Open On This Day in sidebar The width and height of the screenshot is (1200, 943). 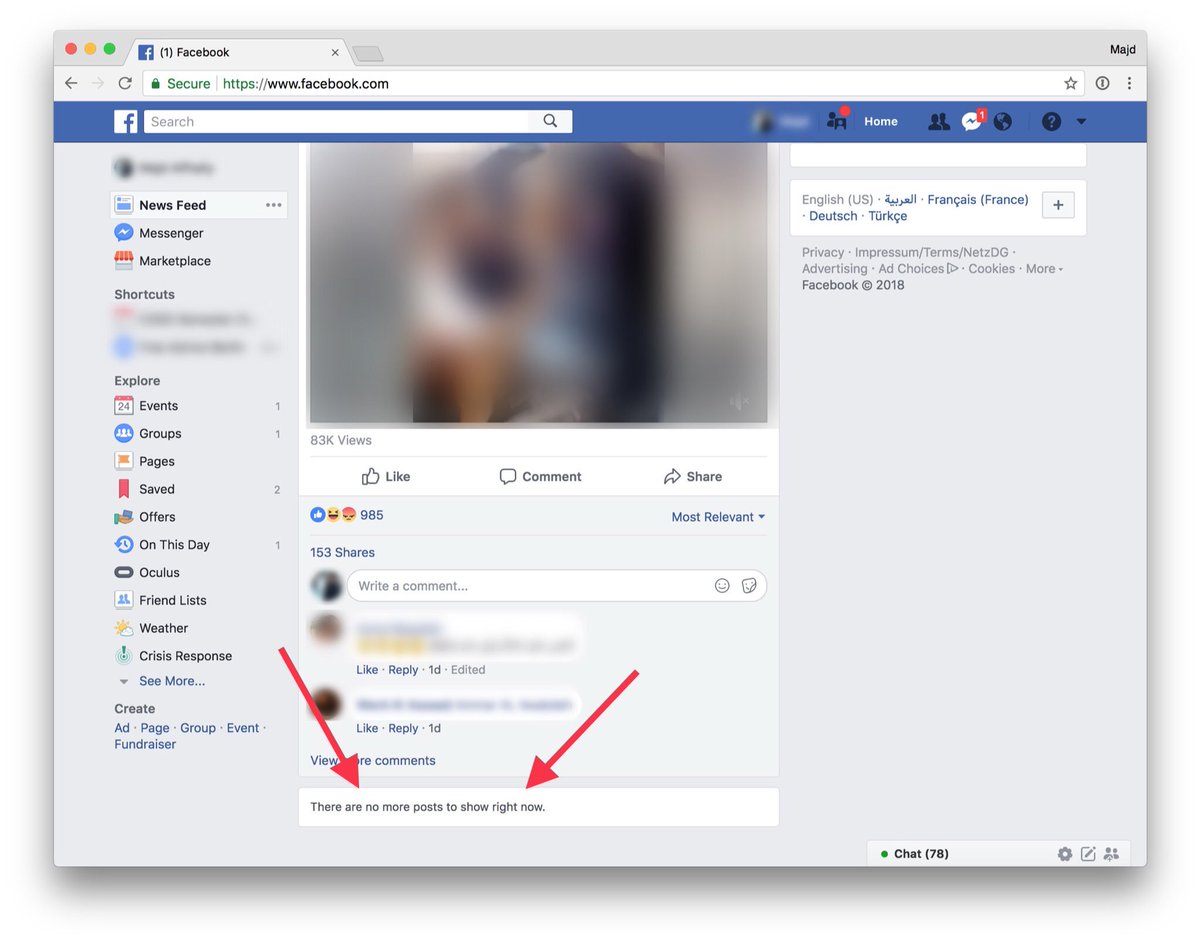click(x=174, y=545)
